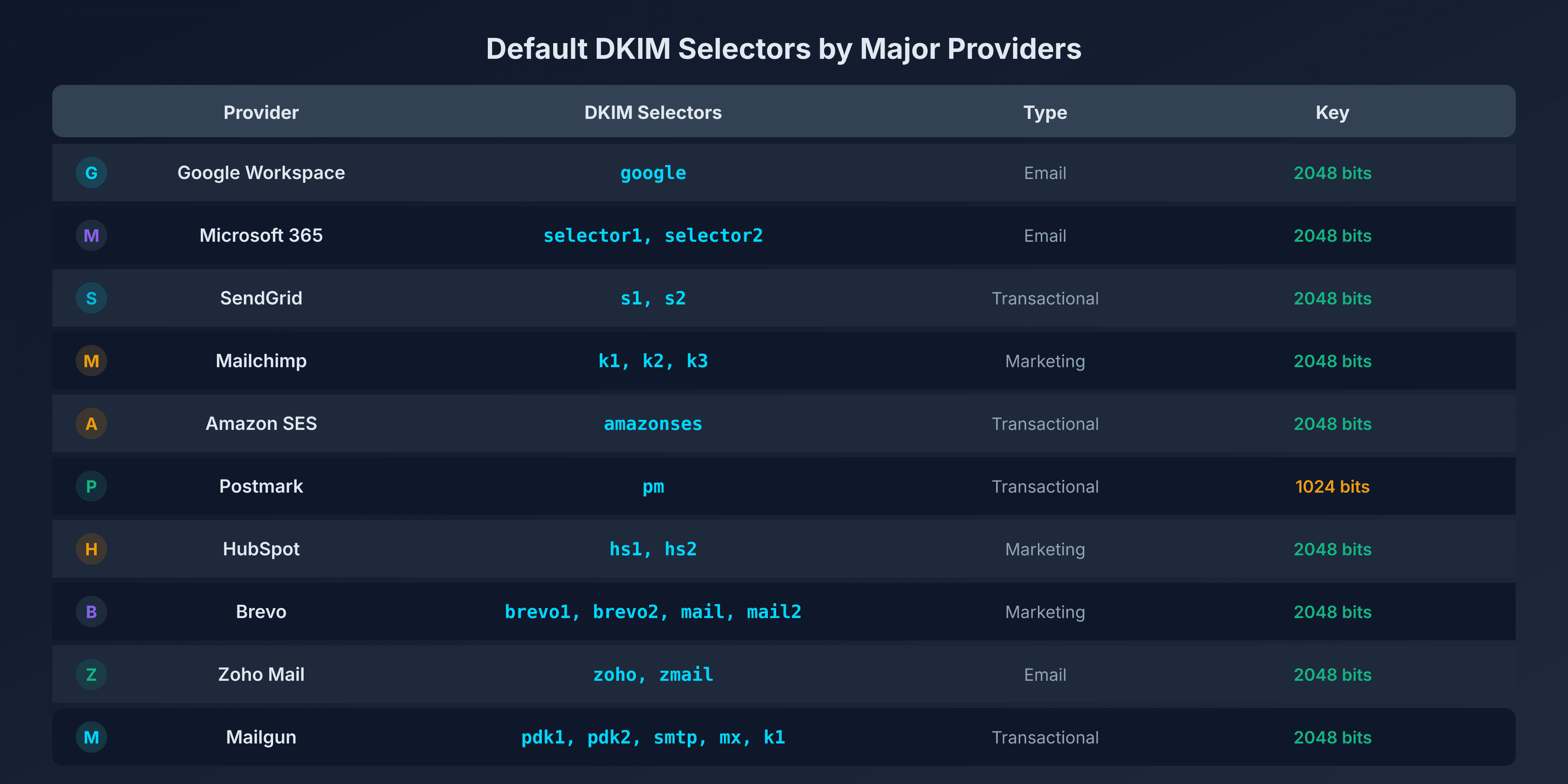
Task: Select the Brevo provider name
Action: tap(261, 612)
